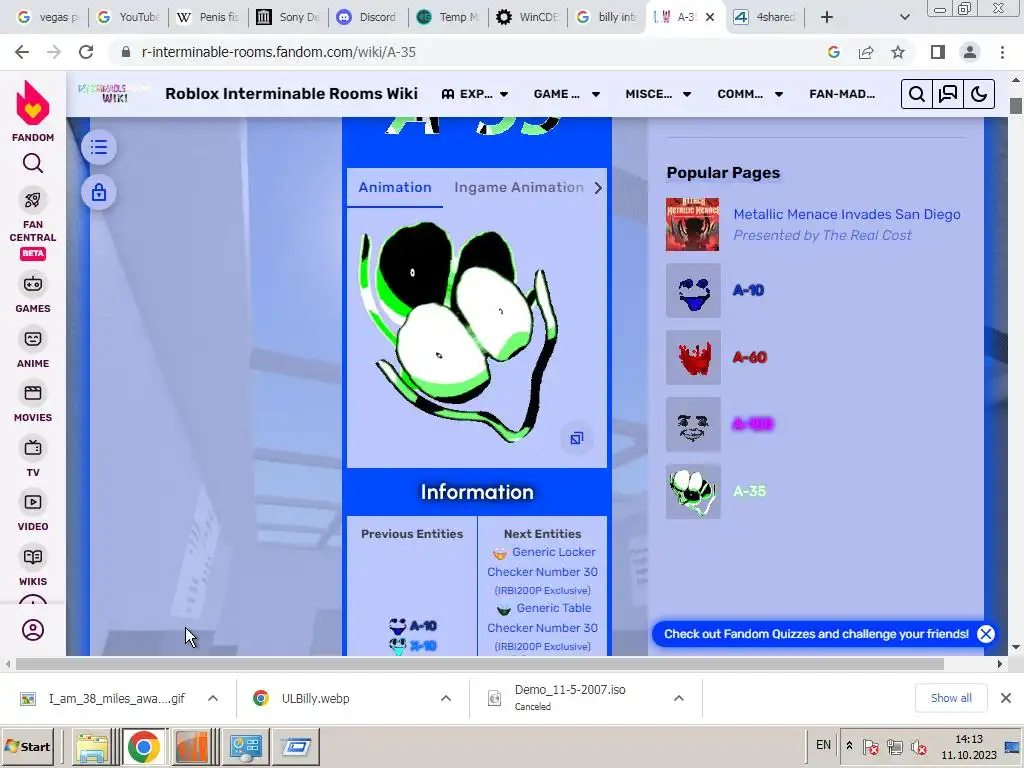Screen dimensions: 1024x768
Task: Search the wiki using magnifier button
Action: click(x=916, y=94)
